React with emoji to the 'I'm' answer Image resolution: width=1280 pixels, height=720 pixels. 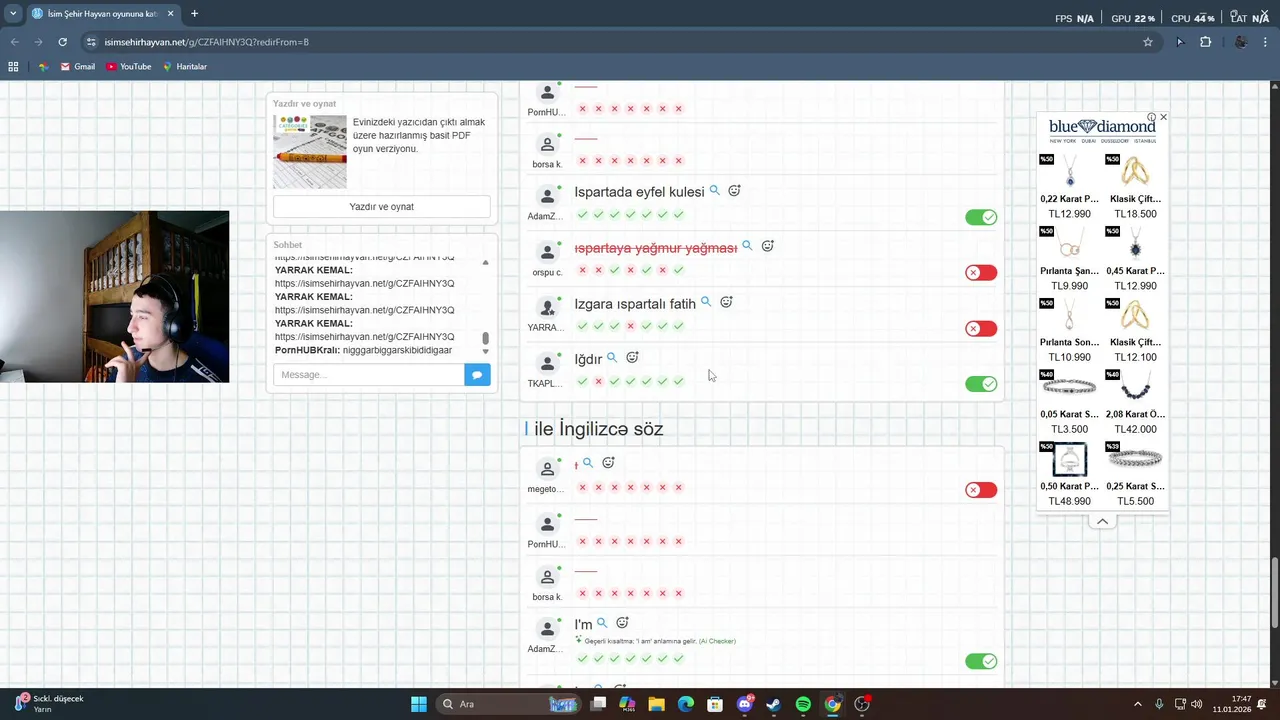pyautogui.click(x=622, y=623)
